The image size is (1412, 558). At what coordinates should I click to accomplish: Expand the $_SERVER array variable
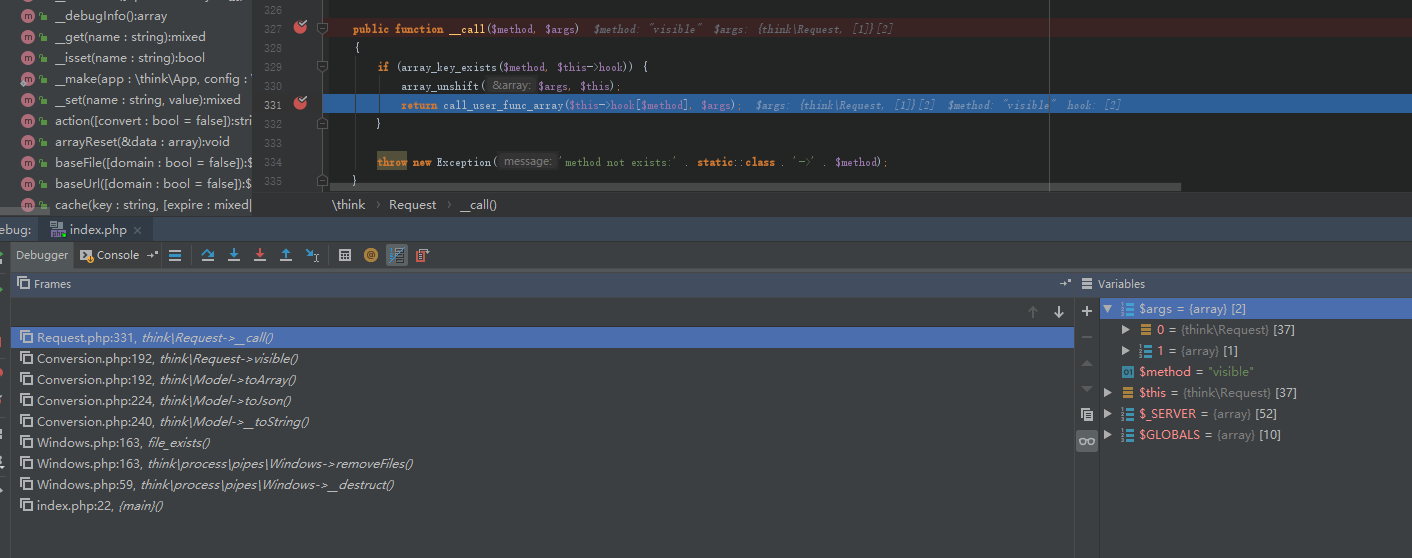[x=1108, y=414]
